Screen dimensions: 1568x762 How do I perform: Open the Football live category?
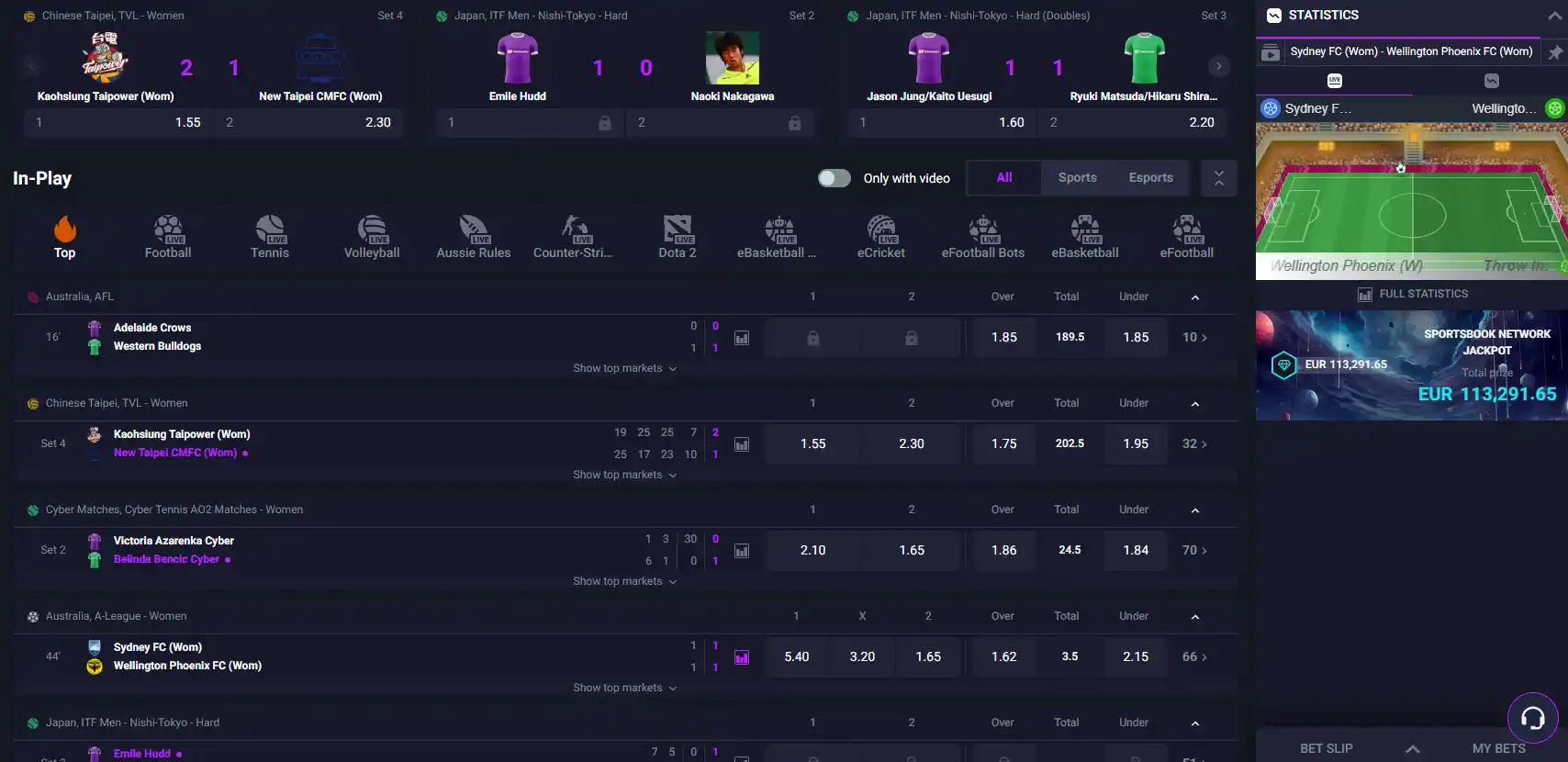[168, 237]
